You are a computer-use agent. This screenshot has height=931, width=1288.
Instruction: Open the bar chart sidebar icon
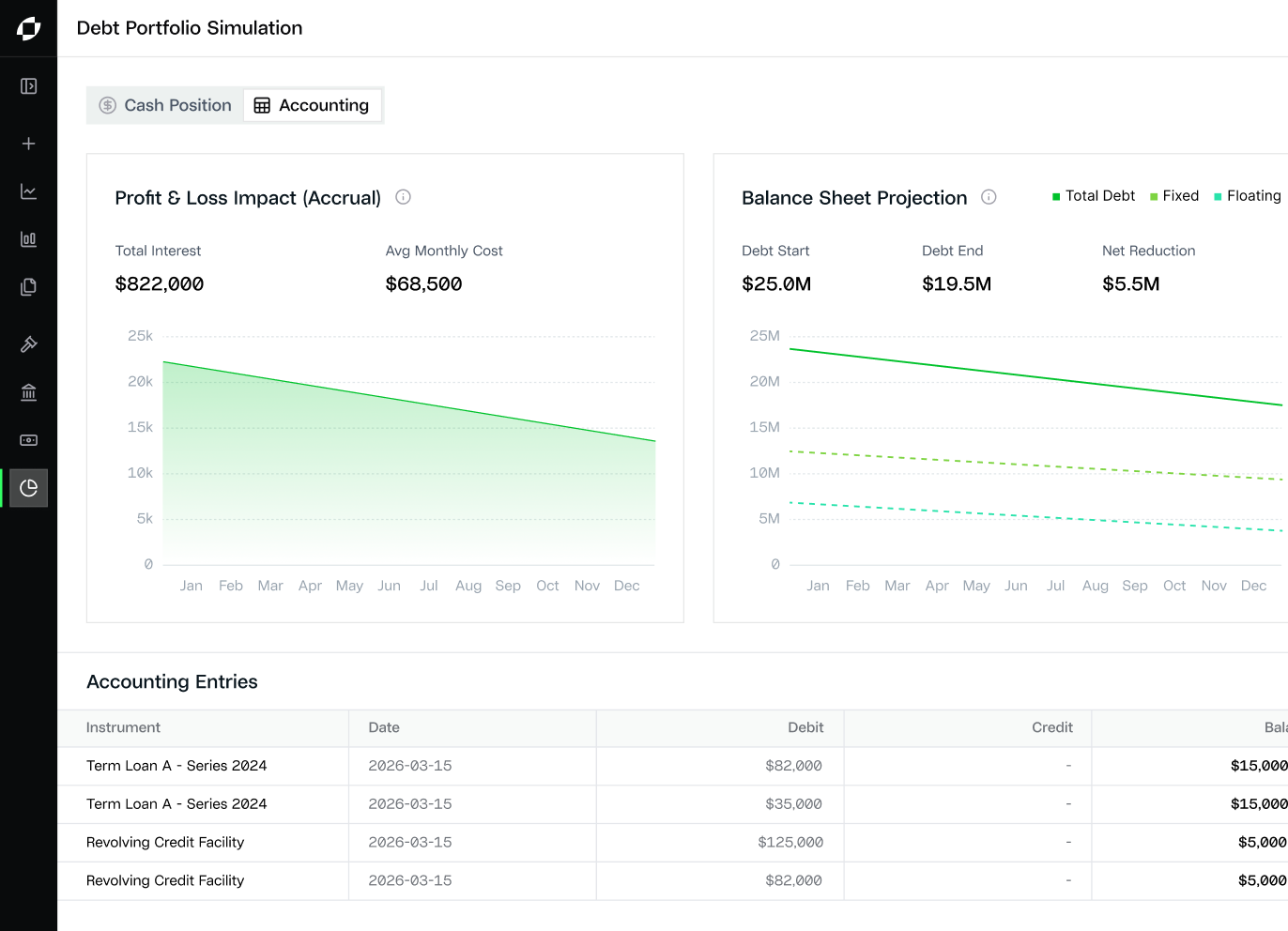[28, 239]
